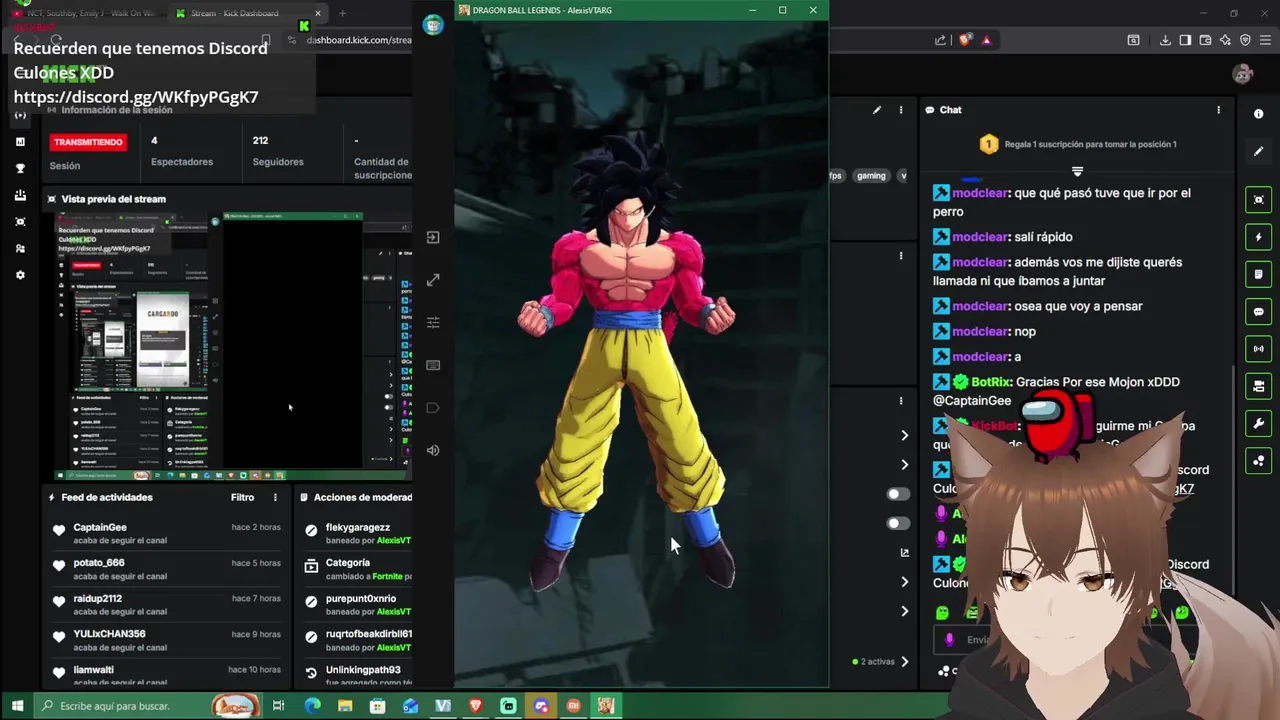
Task: Click the pencil edit icon in right dashboard rail
Action: tap(1258, 151)
